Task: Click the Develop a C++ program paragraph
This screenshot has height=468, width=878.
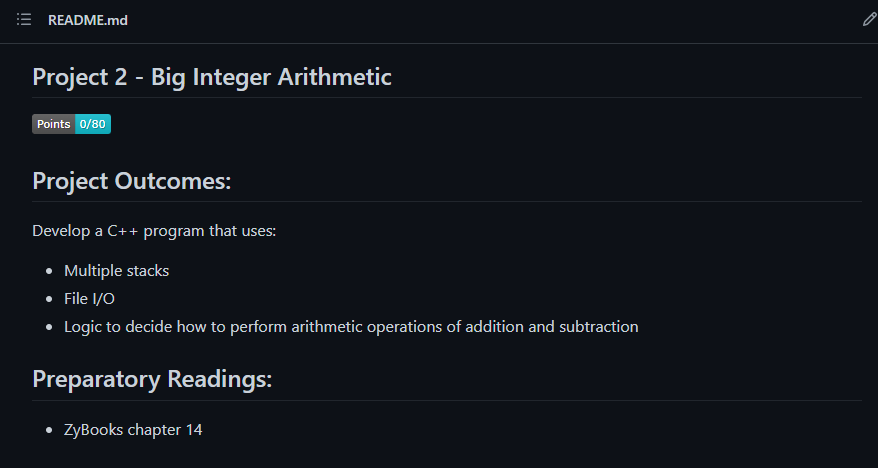Action: 155,231
